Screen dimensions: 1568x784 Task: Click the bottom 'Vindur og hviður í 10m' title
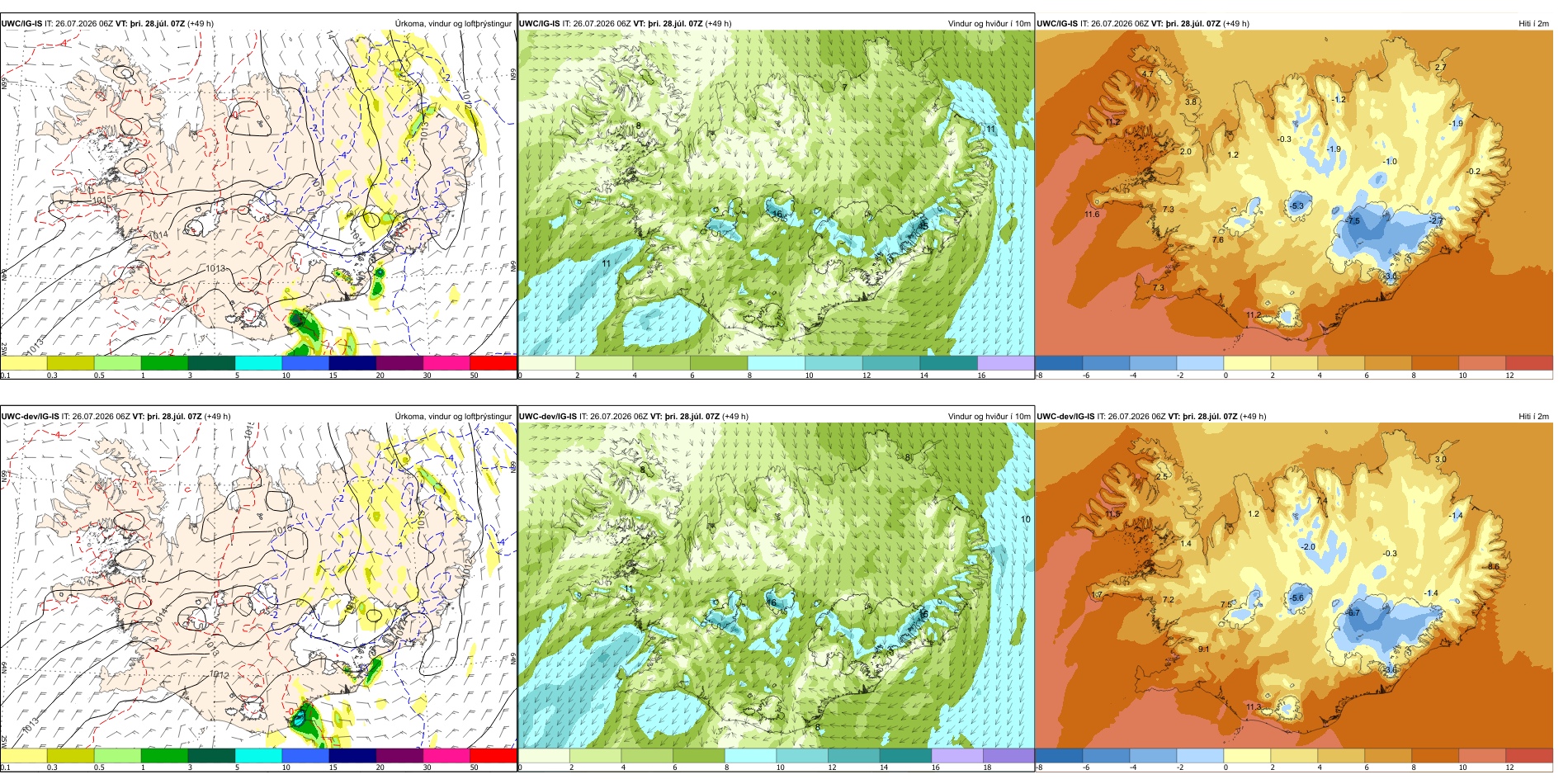pyautogui.click(x=989, y=417)
